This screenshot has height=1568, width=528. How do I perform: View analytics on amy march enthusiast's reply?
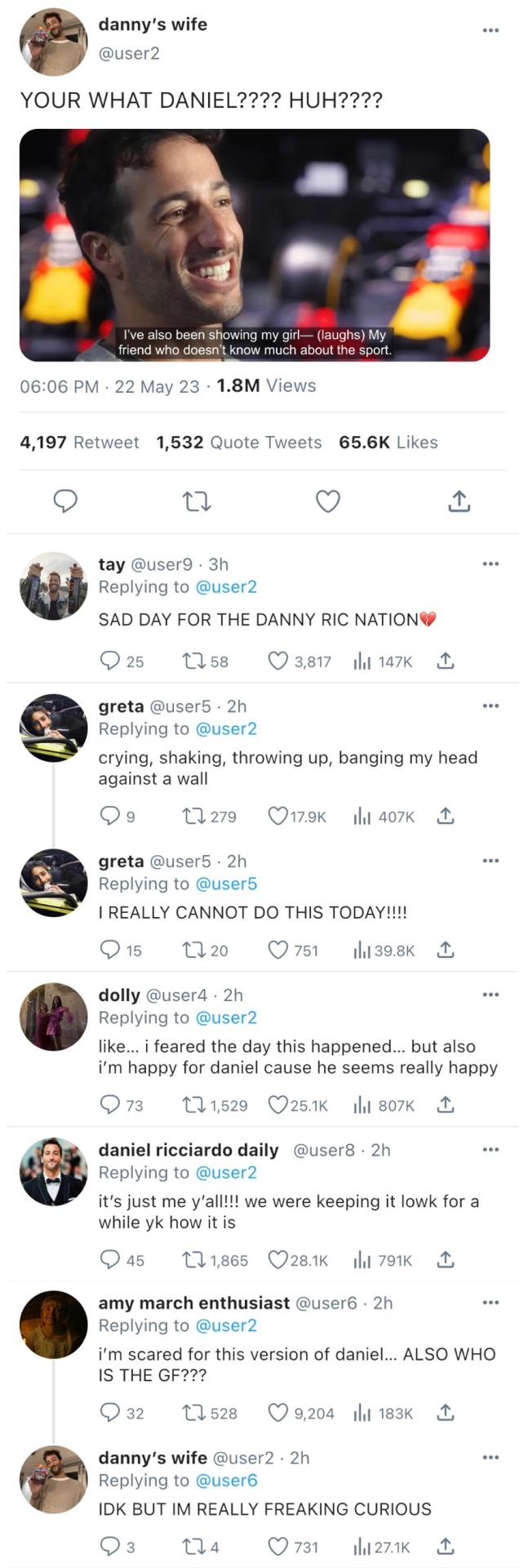362,1413
